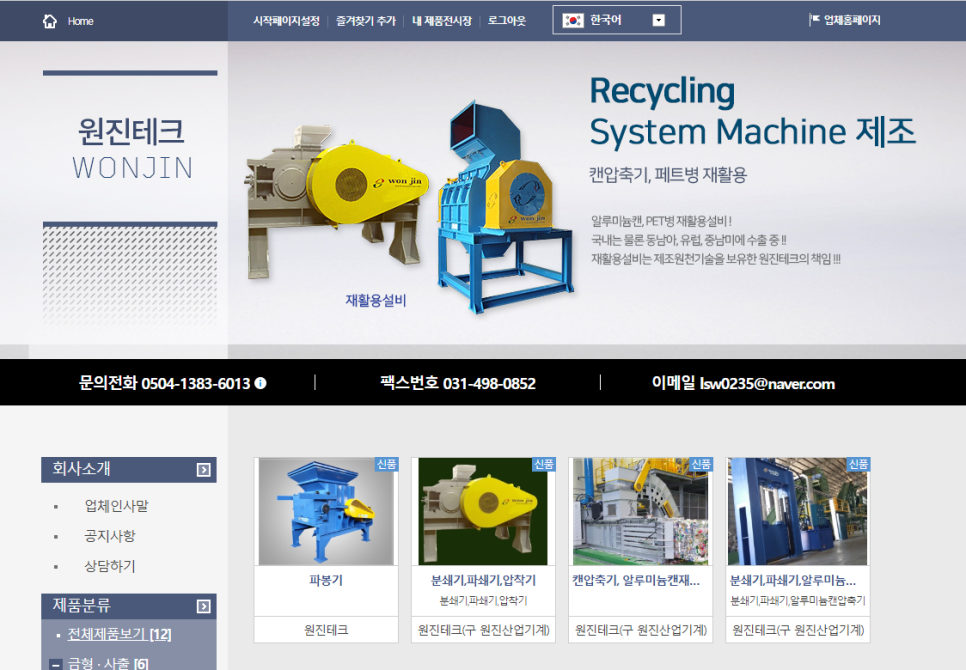Viewport: 966px width, 670px height.
Task: Open the 제품분류 header
Action: 129,606
